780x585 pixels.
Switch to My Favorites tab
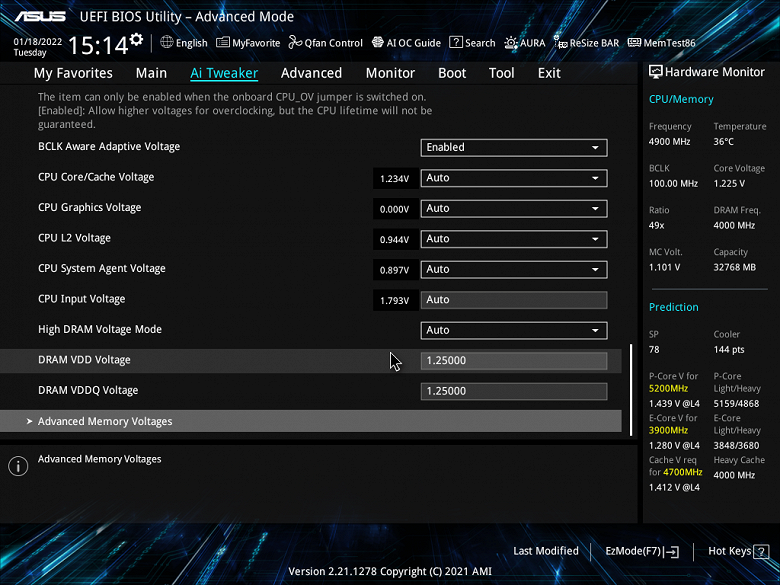pos(73,73)
